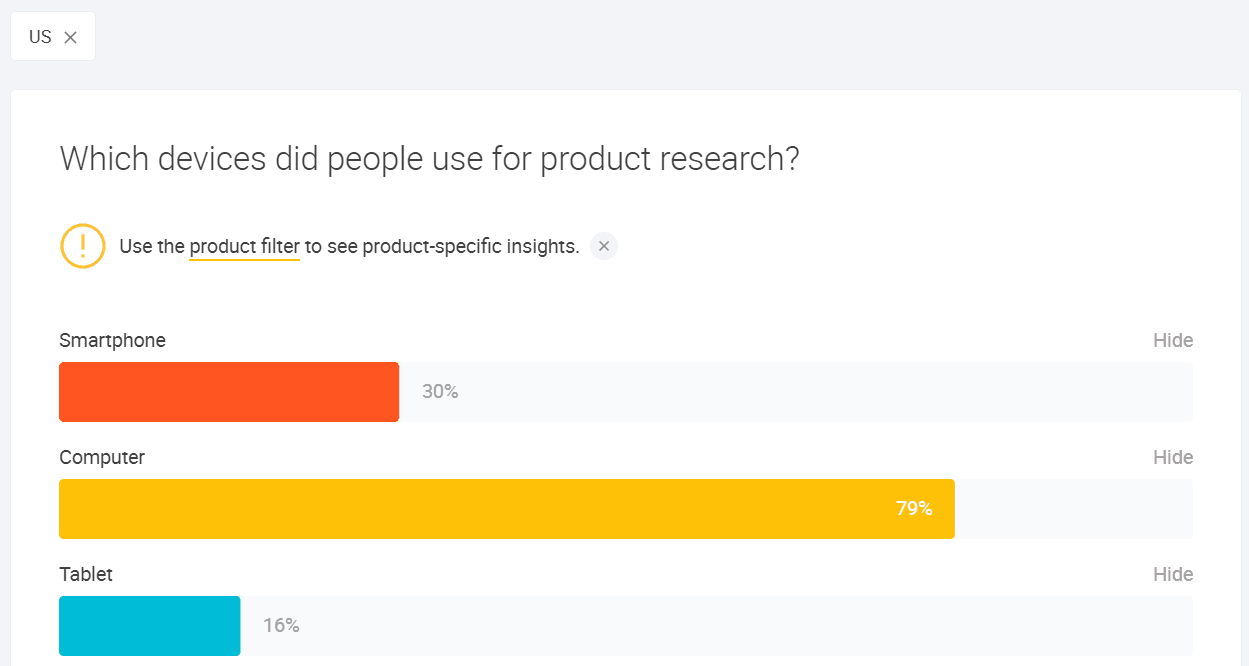Click the 16% value label

point(281,626)
